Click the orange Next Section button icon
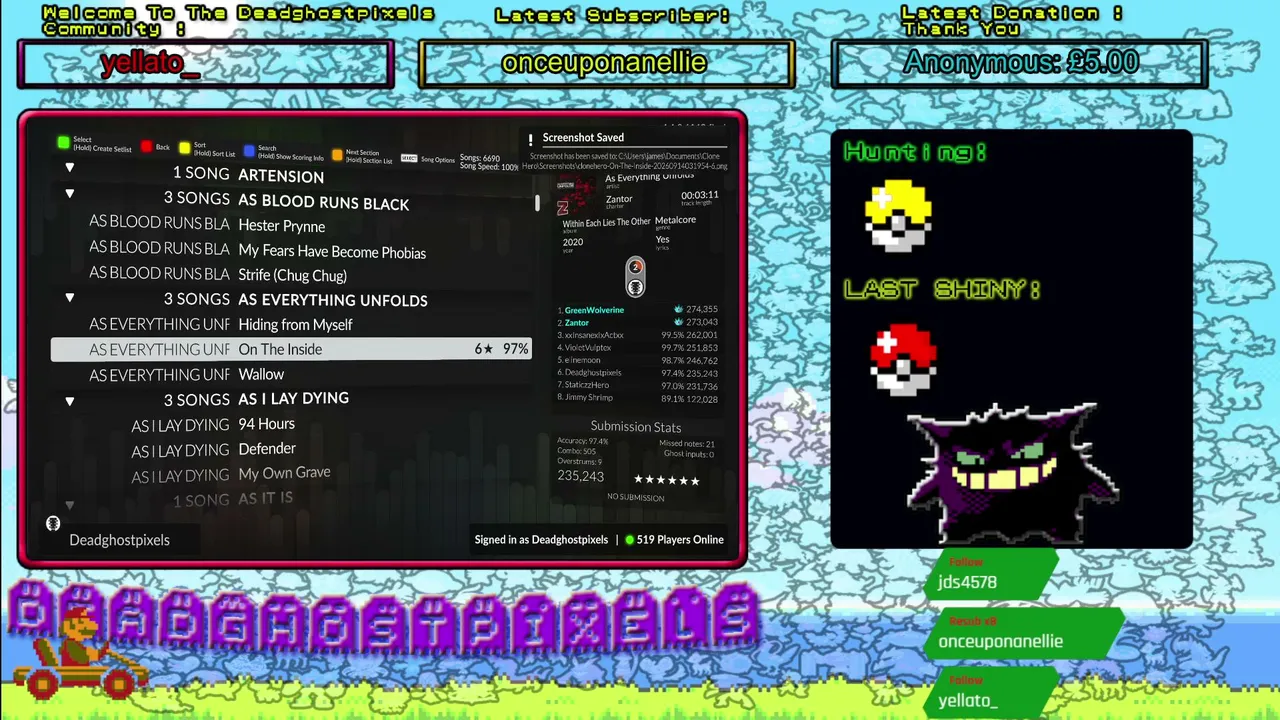Image resolution: width=1280 pixels, height=720 pixels. (337, 155)
